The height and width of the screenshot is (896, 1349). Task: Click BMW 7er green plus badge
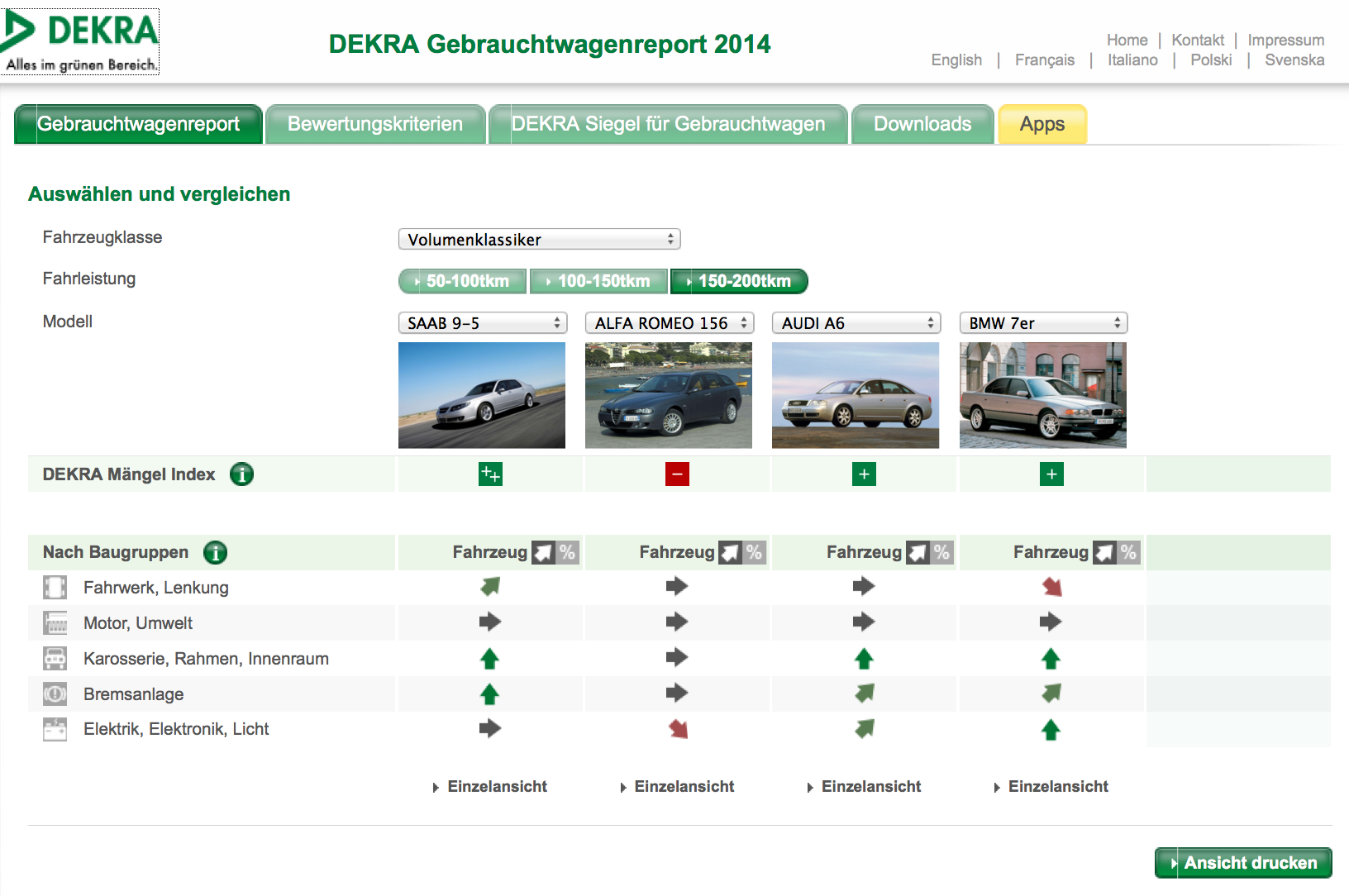coord(1051,474)
